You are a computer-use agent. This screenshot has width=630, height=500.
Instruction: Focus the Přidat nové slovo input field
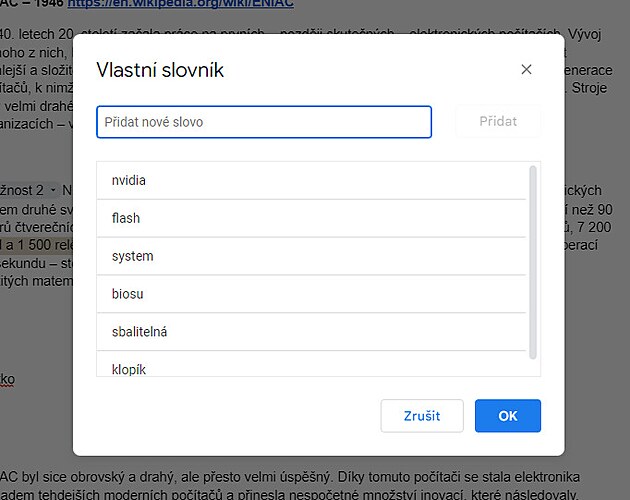point(264,122)
